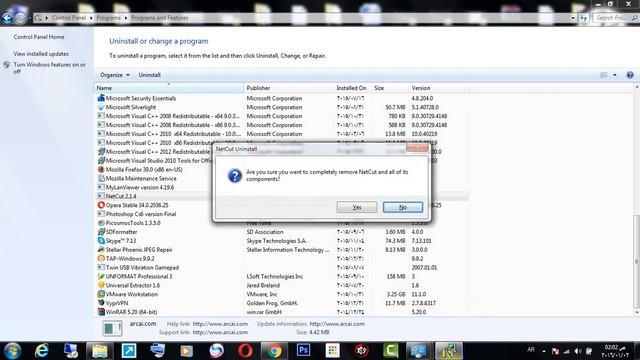Click the Back navigation arrow

pyautogui.click(x=7, y=18)
